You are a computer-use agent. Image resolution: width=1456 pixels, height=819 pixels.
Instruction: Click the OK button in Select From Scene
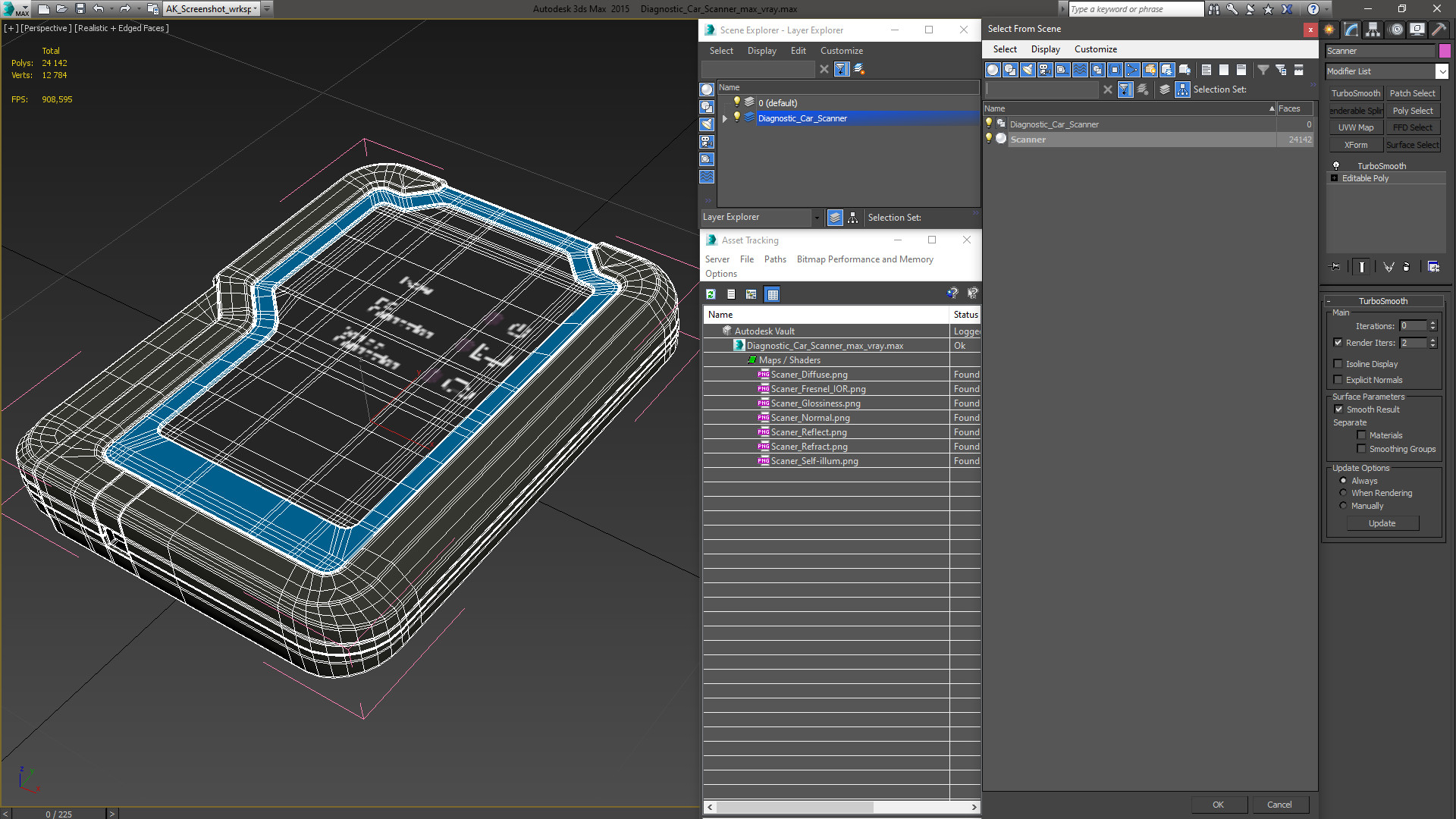coord(1218,805)
